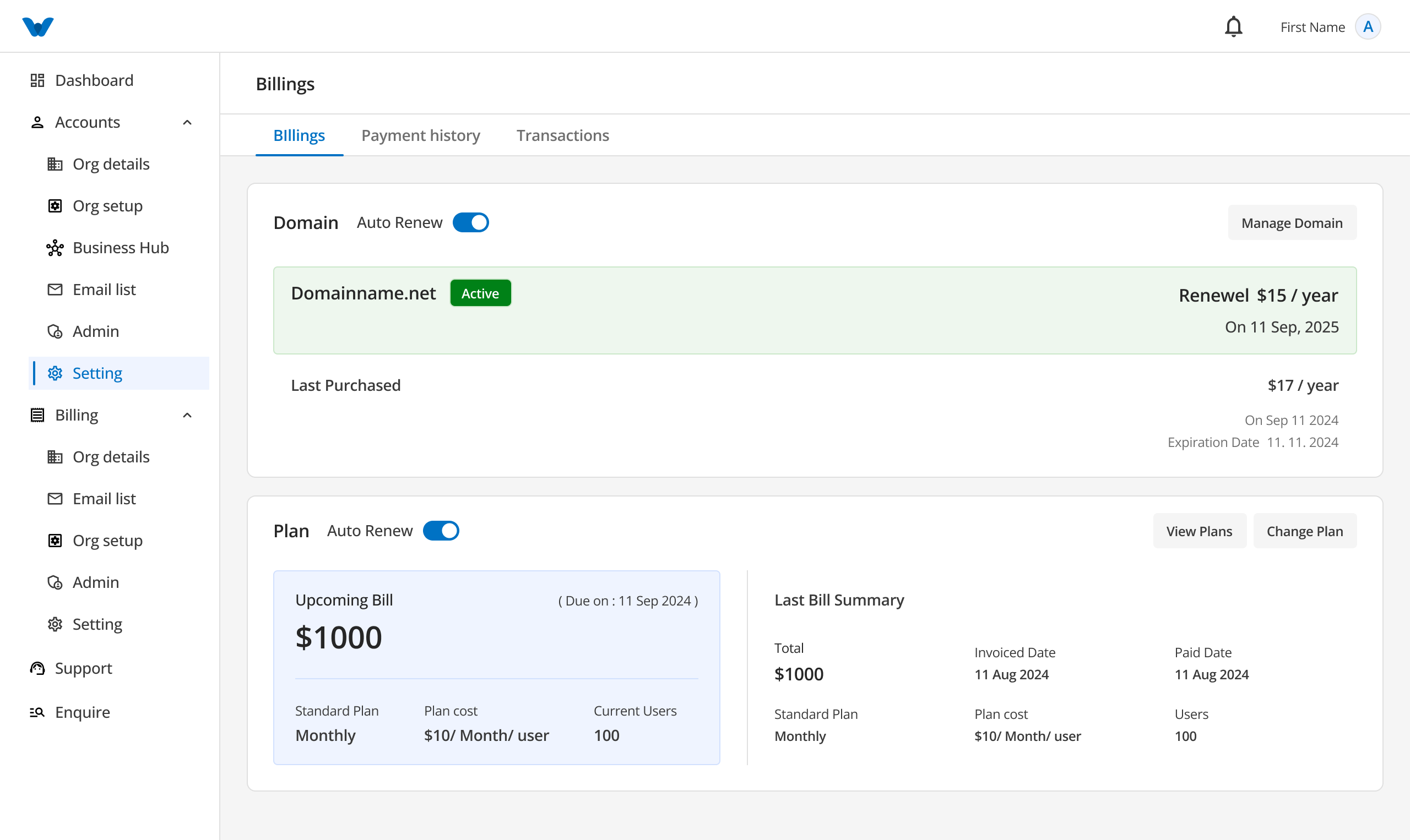Toggle Domain Auto Renew switch
Screen dimensions: 1410x840
470,222
